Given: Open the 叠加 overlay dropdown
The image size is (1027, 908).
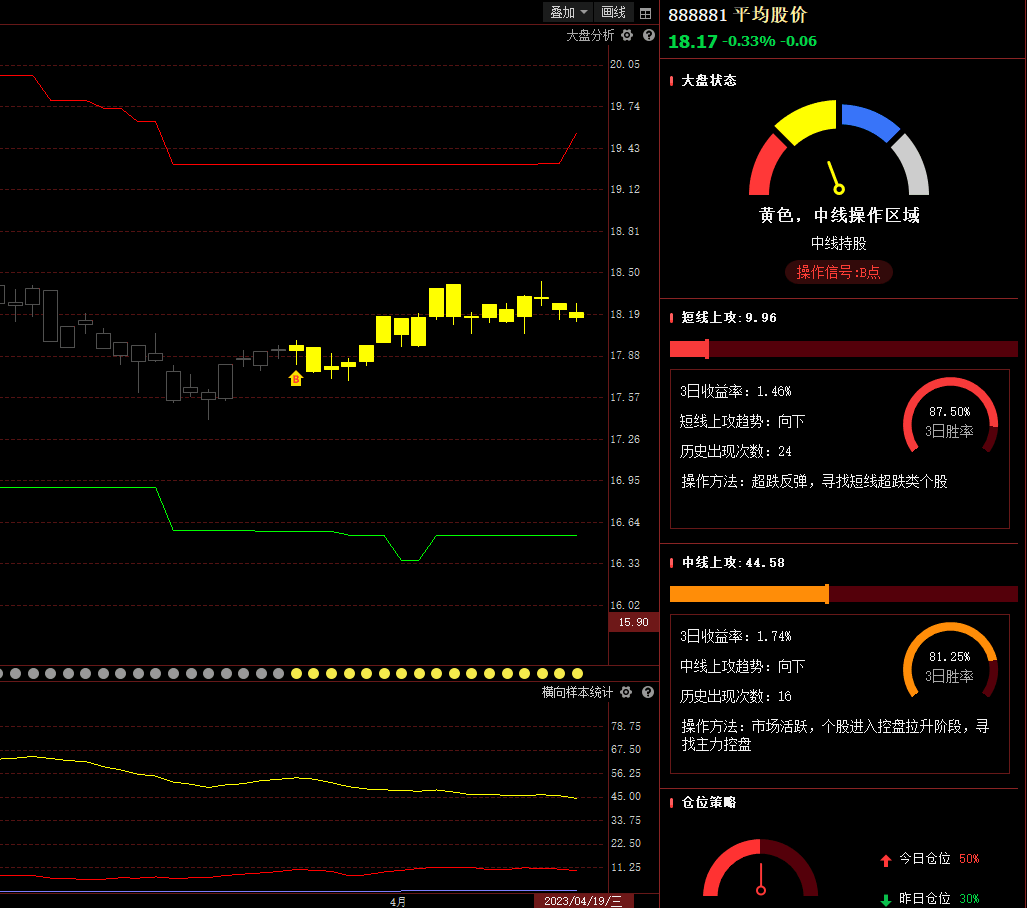Looking at the screenshot, I should 568,12.
